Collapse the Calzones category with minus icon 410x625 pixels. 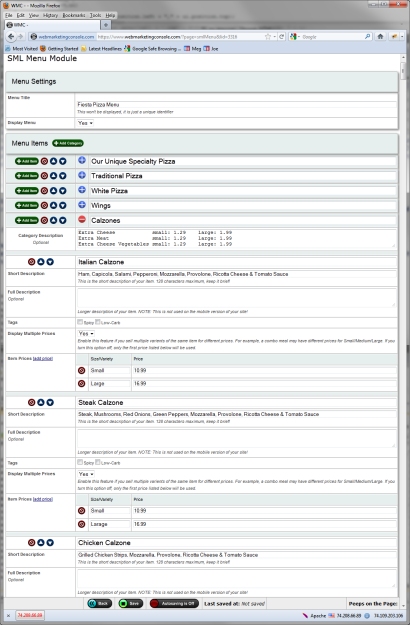coord(82,219)
